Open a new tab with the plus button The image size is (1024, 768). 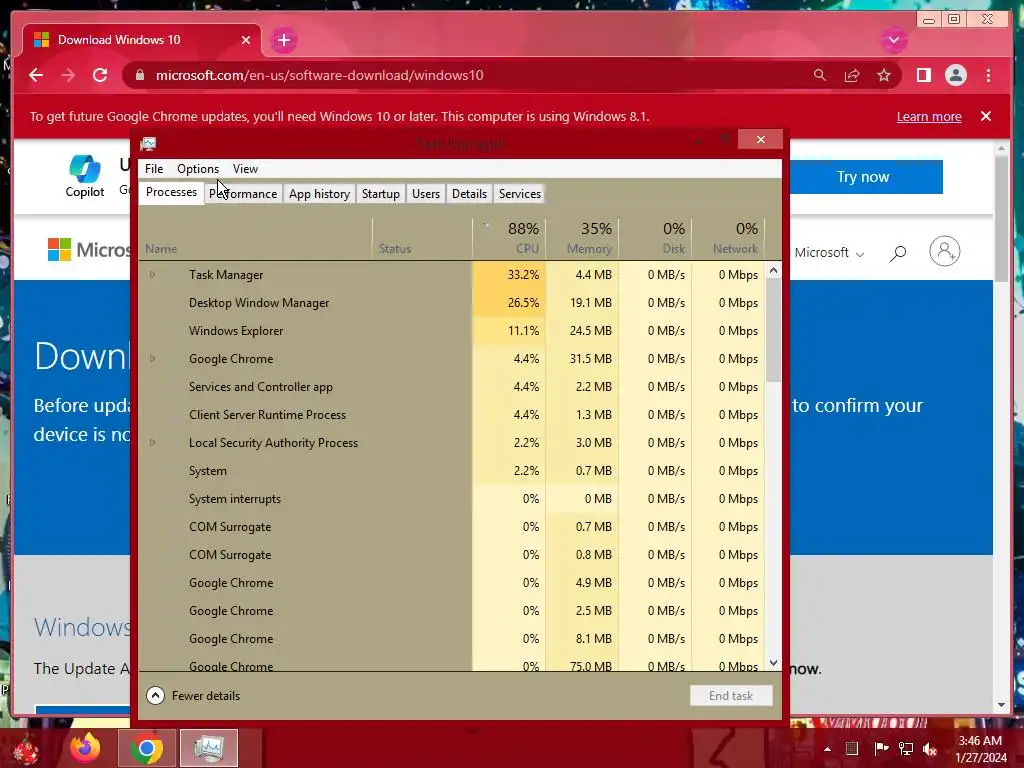pos(283,40)
